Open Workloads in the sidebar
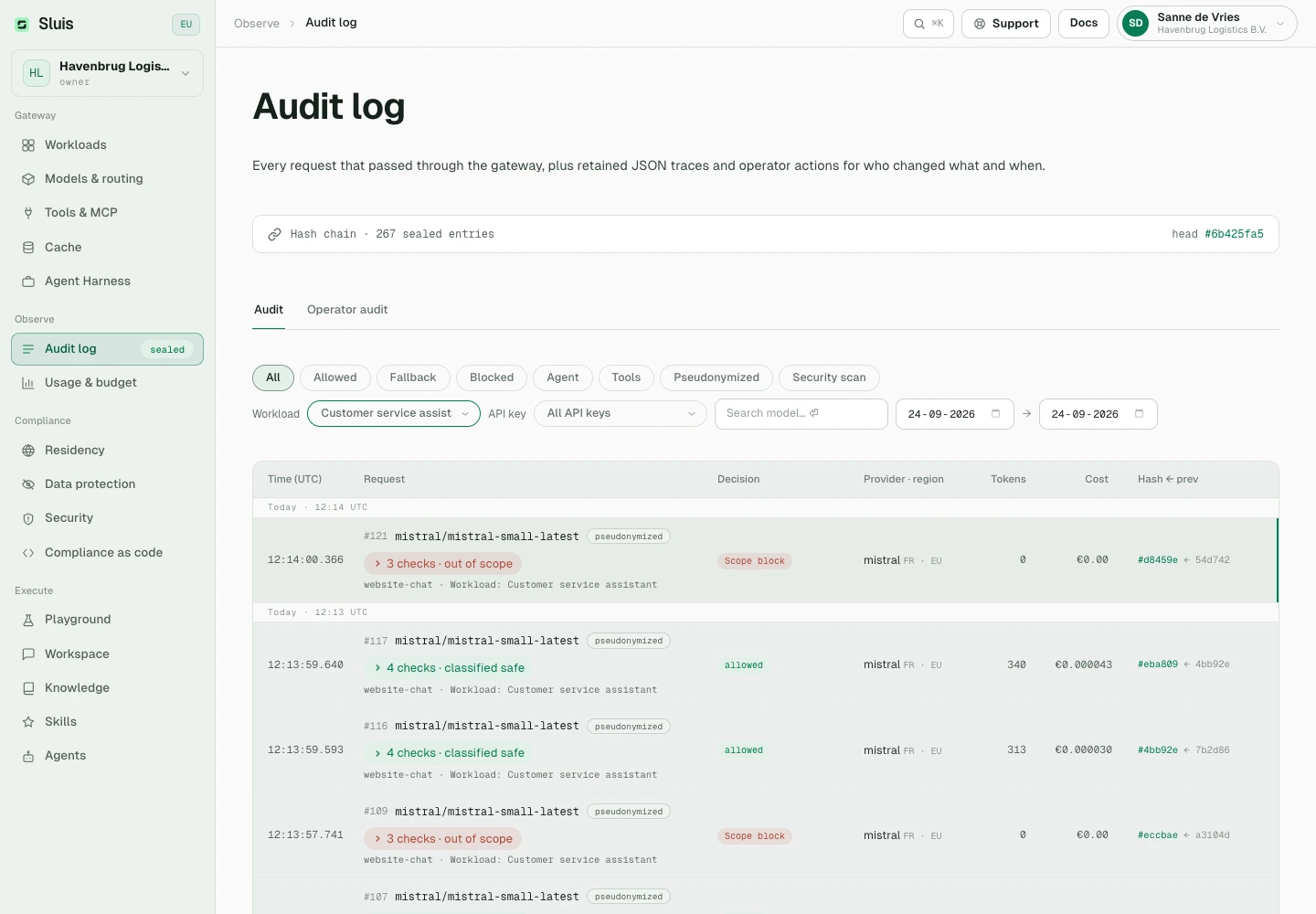 pos(107,145)
